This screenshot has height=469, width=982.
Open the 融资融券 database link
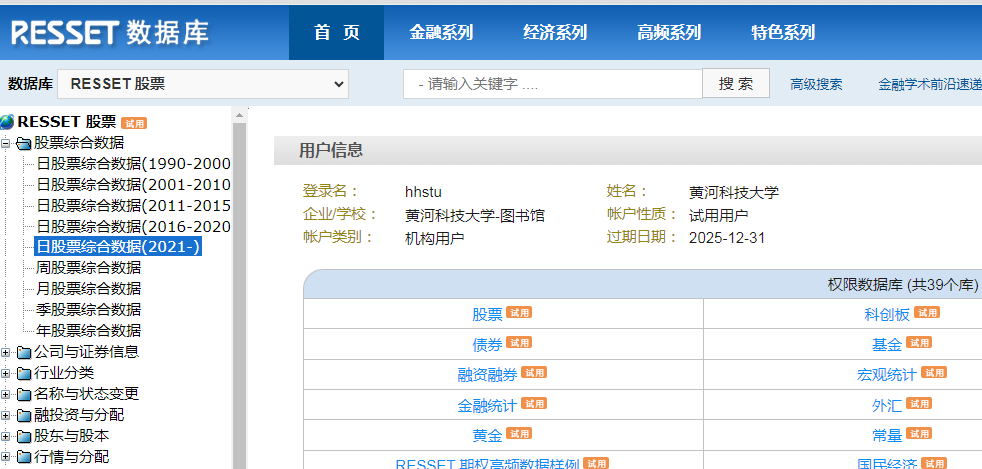487,374
